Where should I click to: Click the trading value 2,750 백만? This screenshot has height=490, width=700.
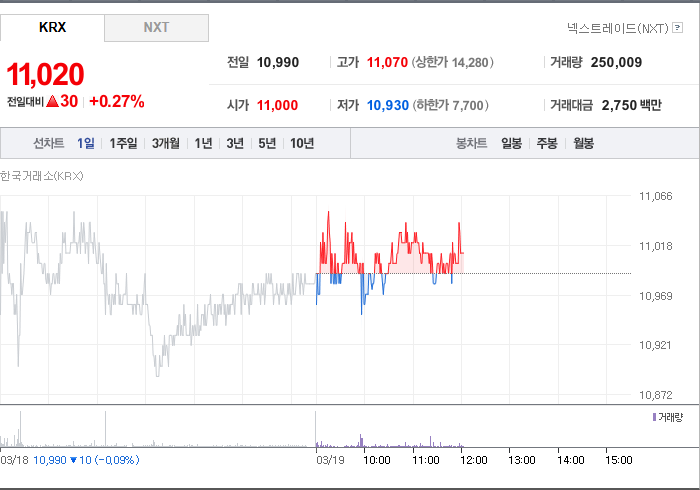pyautogui.click(x=632, y=105)
